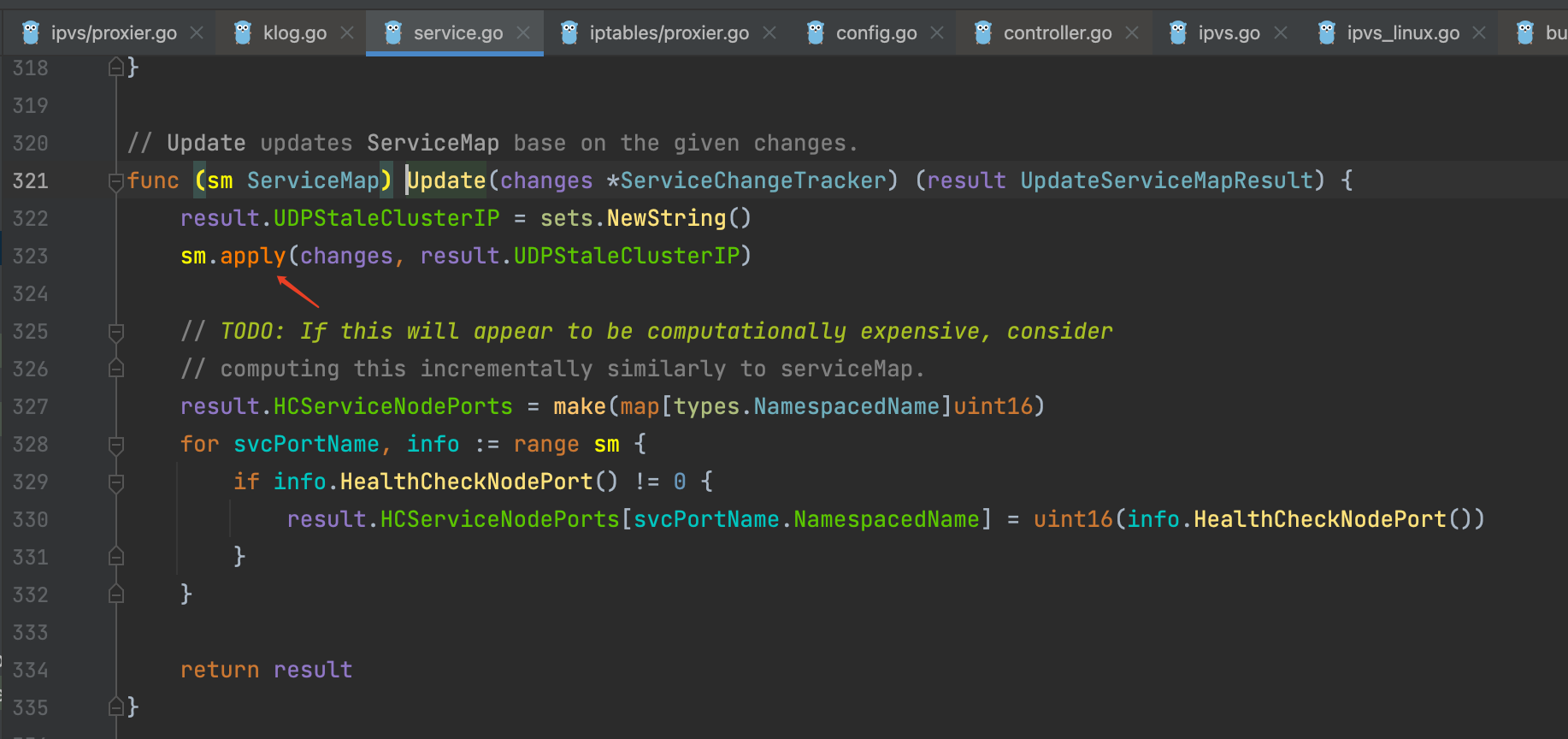
Task: Click the TODO comment text
Action: [646, 331]
